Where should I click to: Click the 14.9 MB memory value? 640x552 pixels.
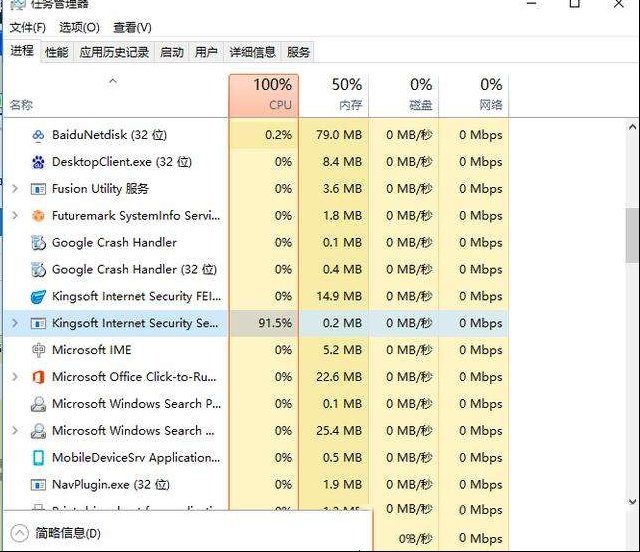[339, 296]
